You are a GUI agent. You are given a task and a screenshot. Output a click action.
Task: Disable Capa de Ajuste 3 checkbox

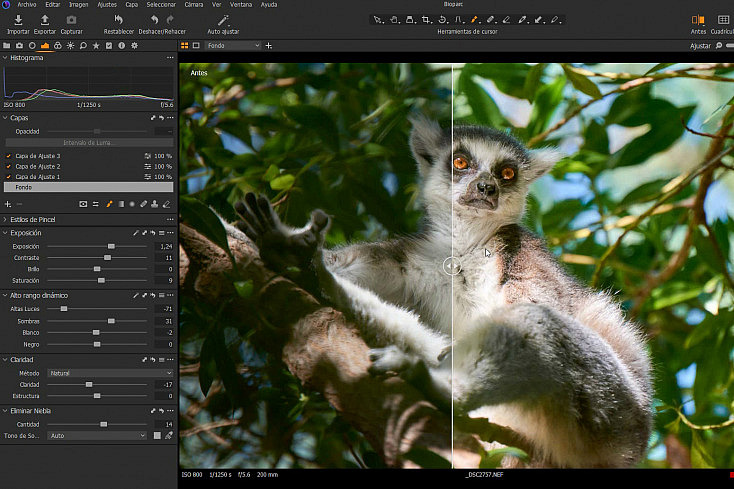pyautogui.click(x=8, y=156)
